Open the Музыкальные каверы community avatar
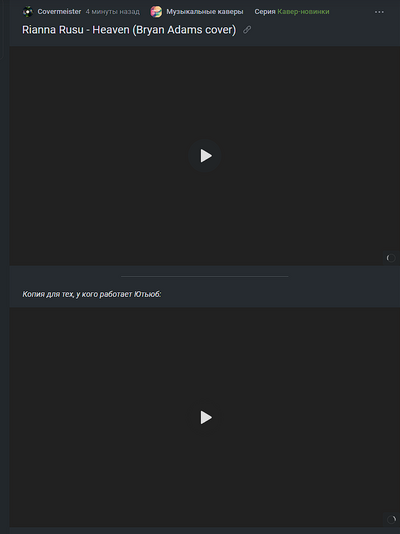Image resolution: width=400 pixels, height=534 pixels. [x=156, y=12]
